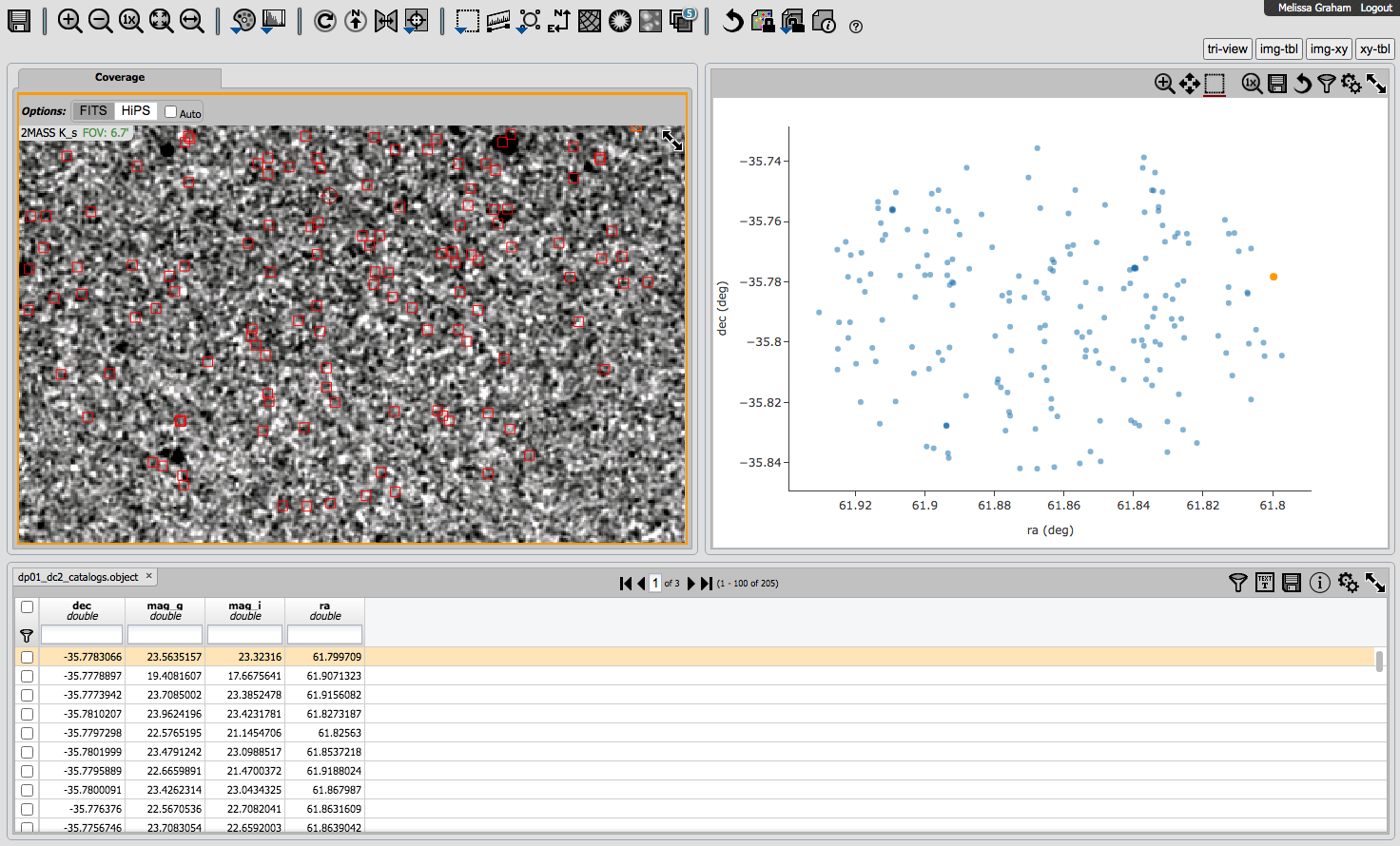Go to the previous table page
Screen dimensions: 1400x846
tap(641, 583)
